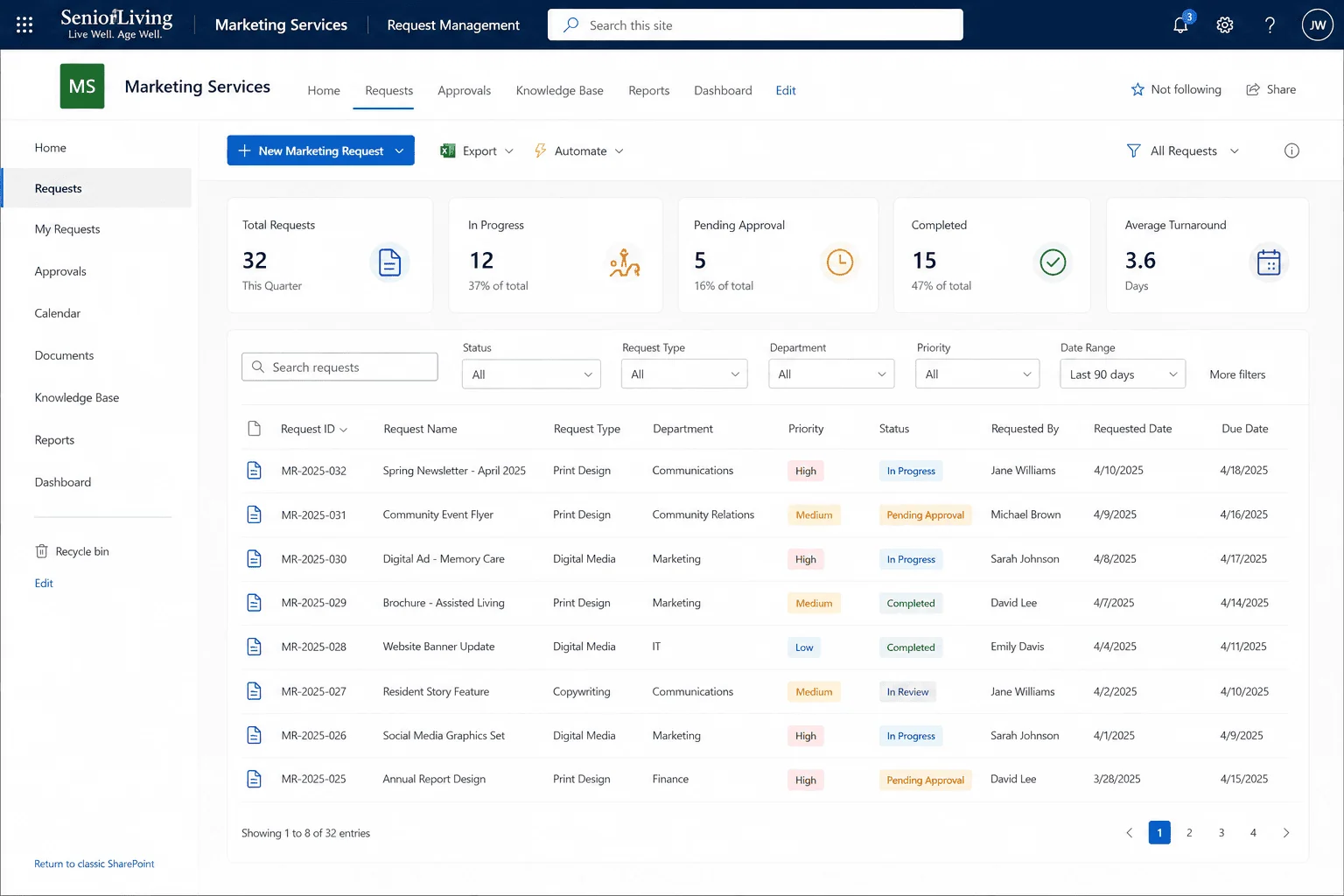Click document icon for MR-2025-032 row

(x=254, y=471)
